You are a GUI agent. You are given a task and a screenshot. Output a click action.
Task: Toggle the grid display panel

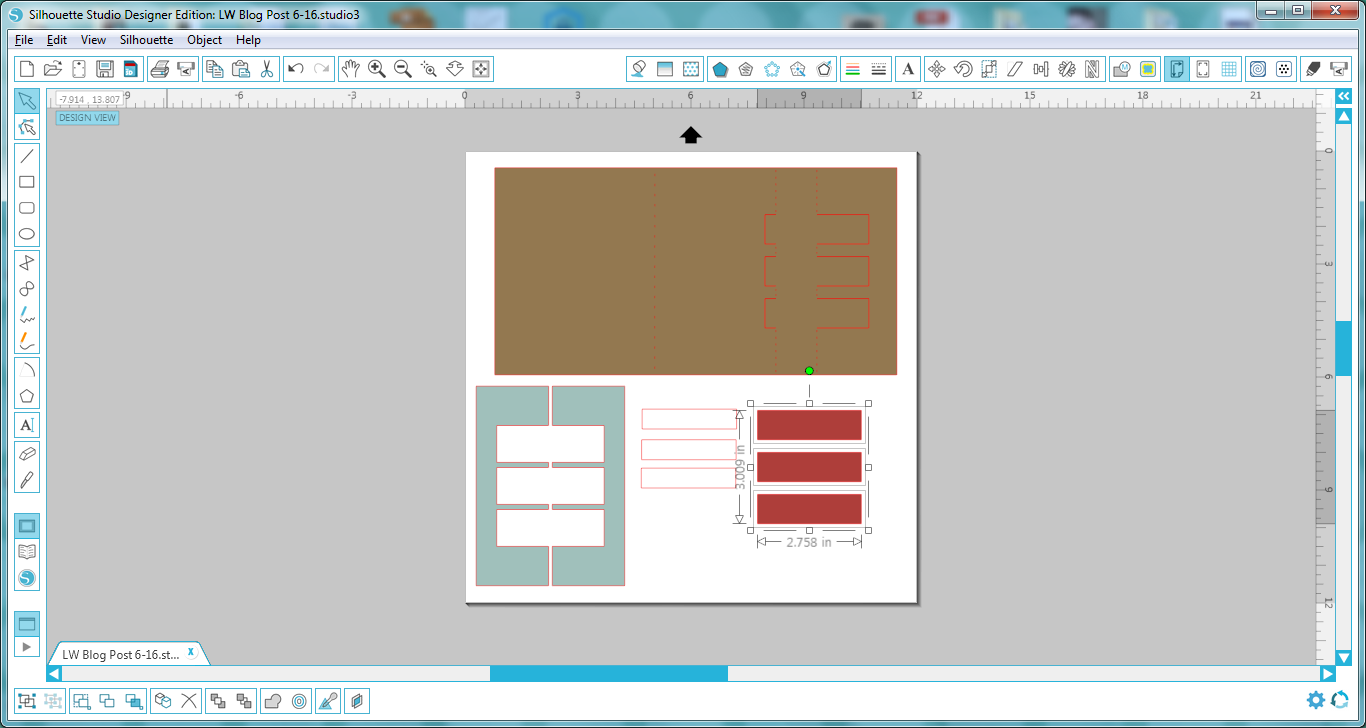[x=1229, y=69]
